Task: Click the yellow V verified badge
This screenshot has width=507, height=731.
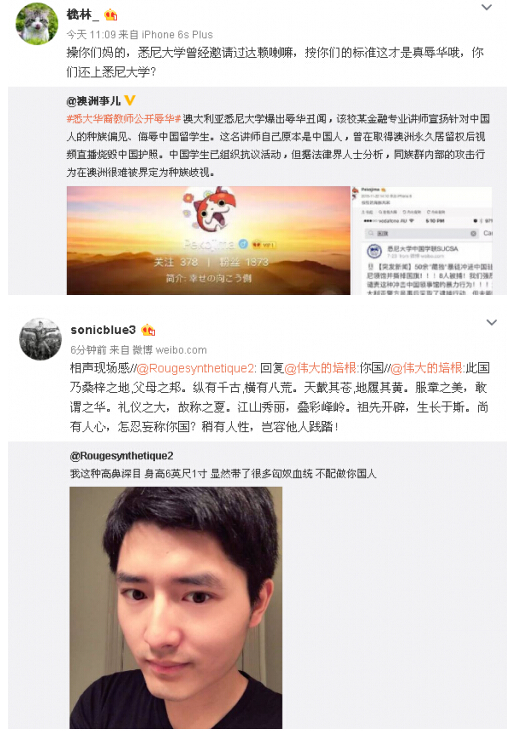Action: click(x=130, y=100)
